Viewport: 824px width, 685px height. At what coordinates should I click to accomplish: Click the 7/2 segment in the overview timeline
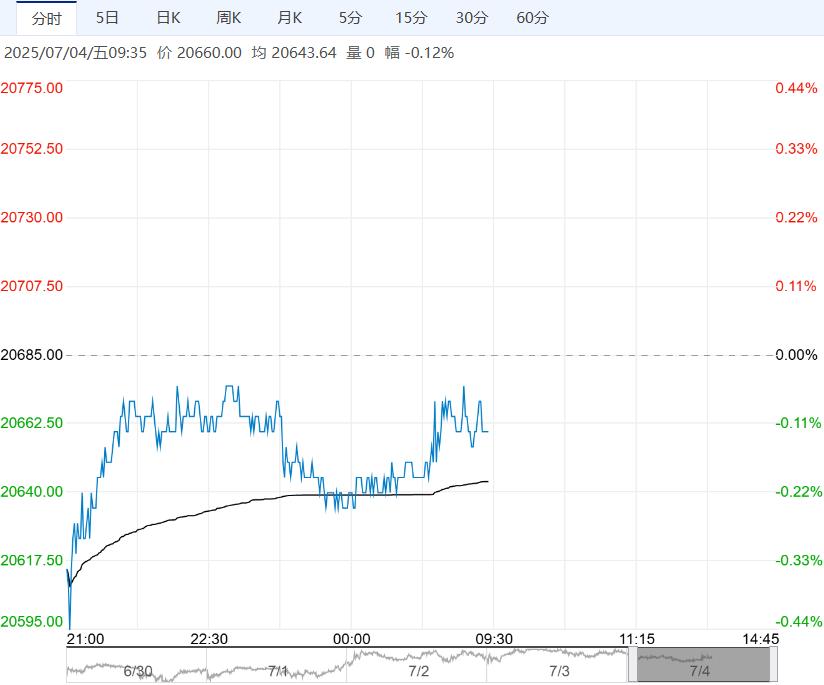click(x=419, y=670)
